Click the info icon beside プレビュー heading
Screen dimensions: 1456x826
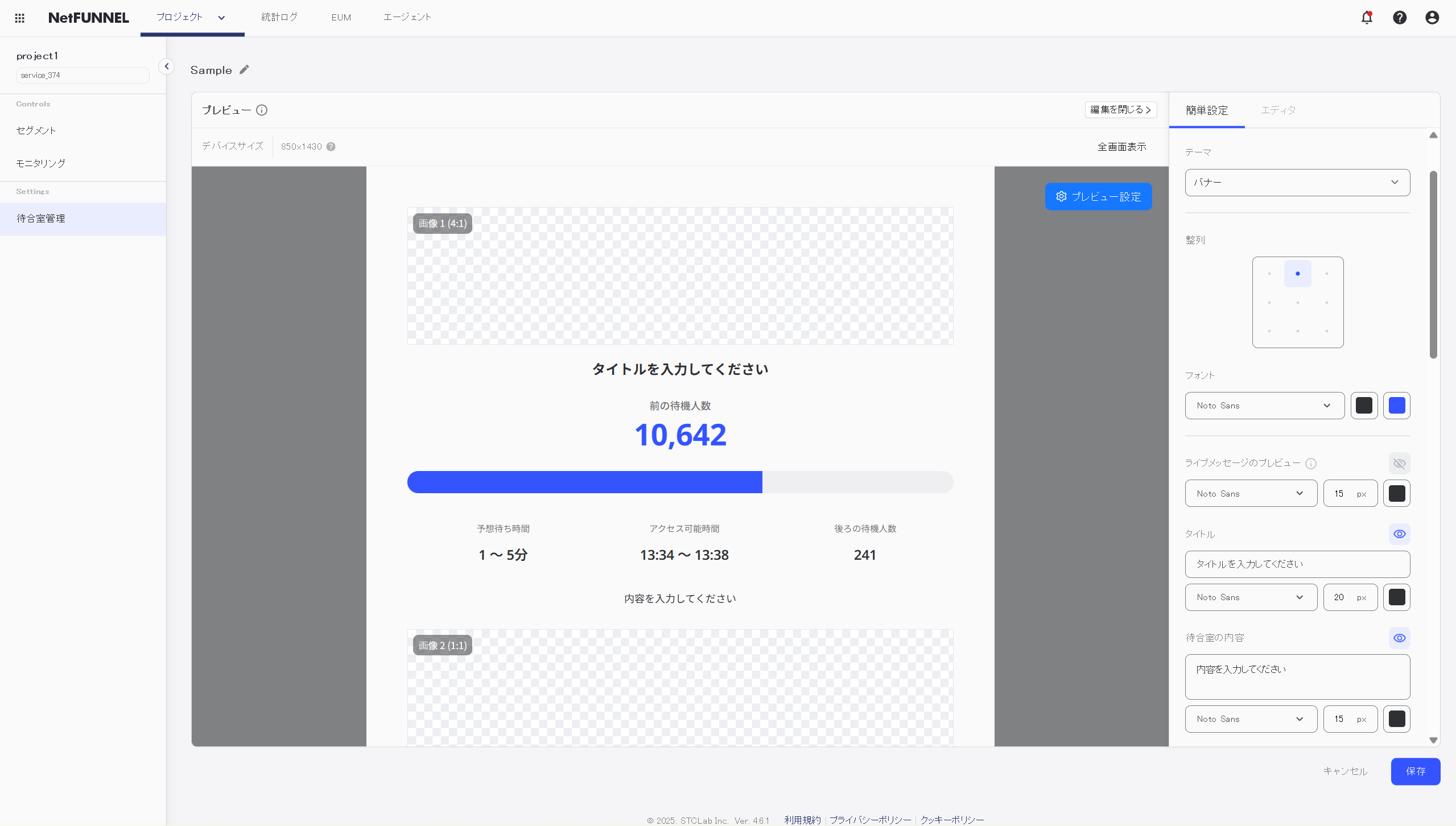point(262,110)
